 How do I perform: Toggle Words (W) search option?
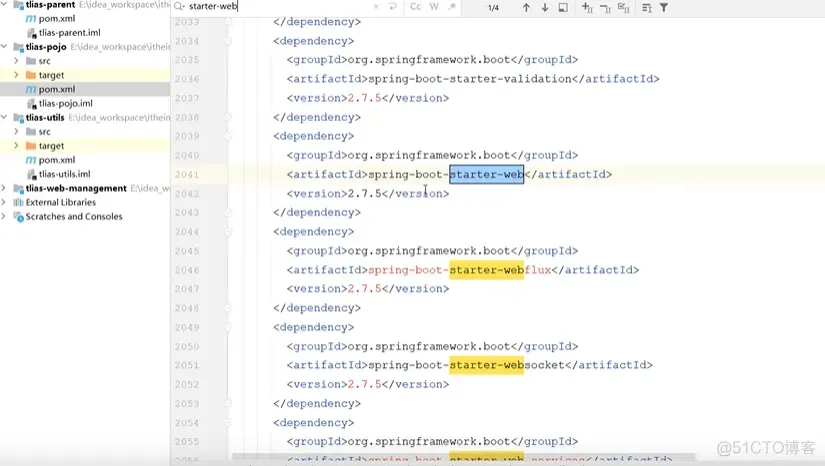(x=434, y=7)
